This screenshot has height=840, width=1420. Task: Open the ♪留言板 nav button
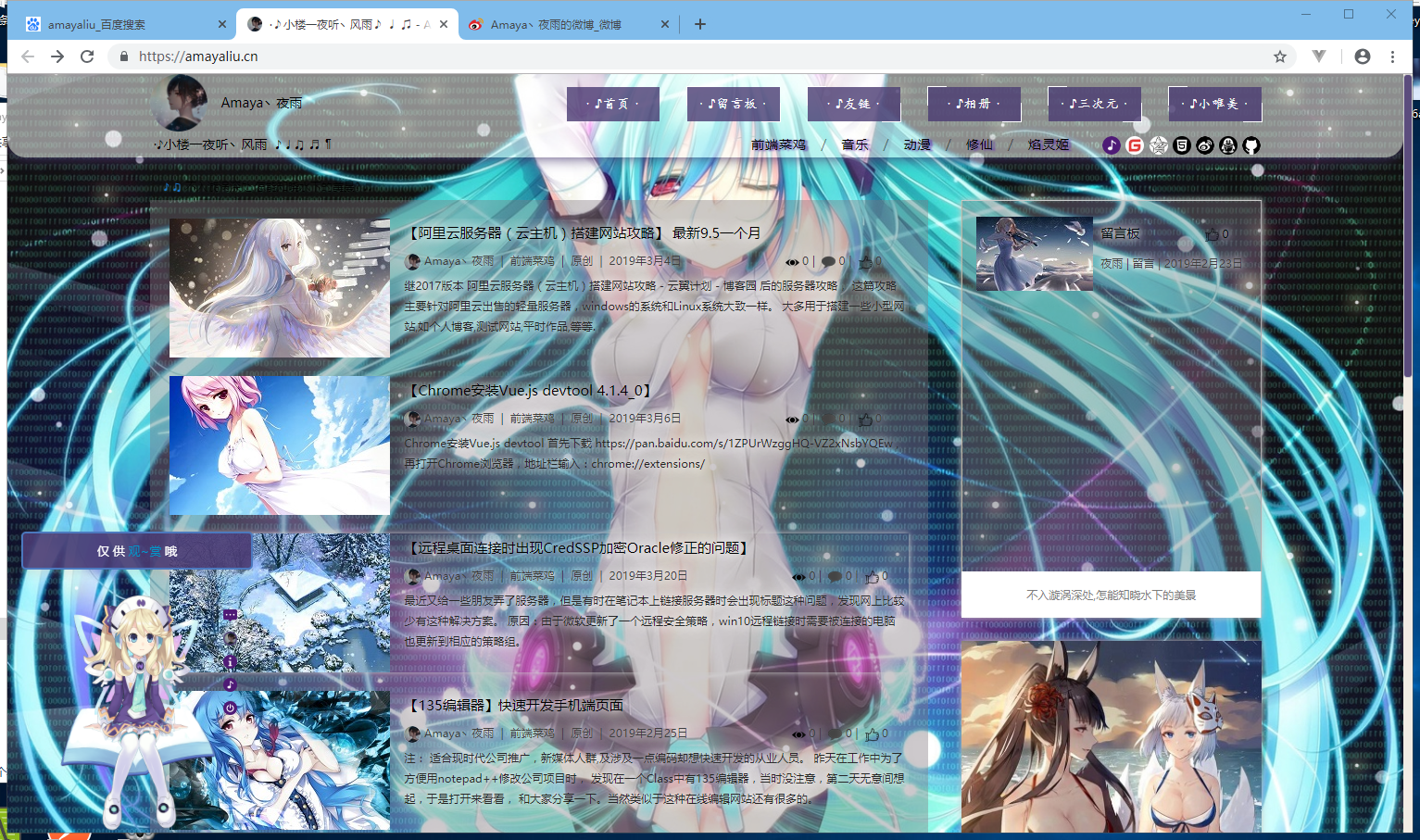pos(734,104)
